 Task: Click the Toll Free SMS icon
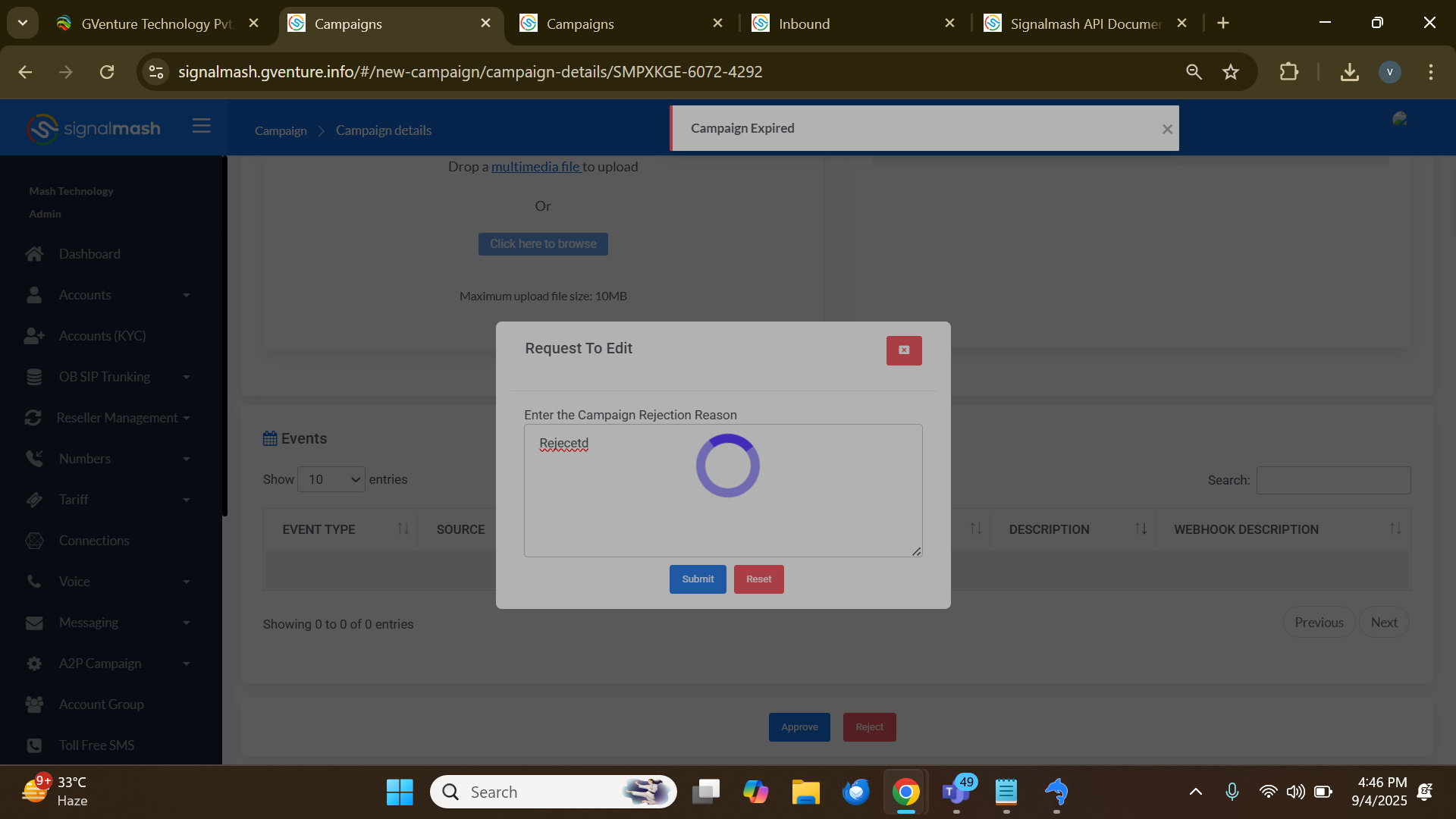pyautogui.click(x=34, y=745)
